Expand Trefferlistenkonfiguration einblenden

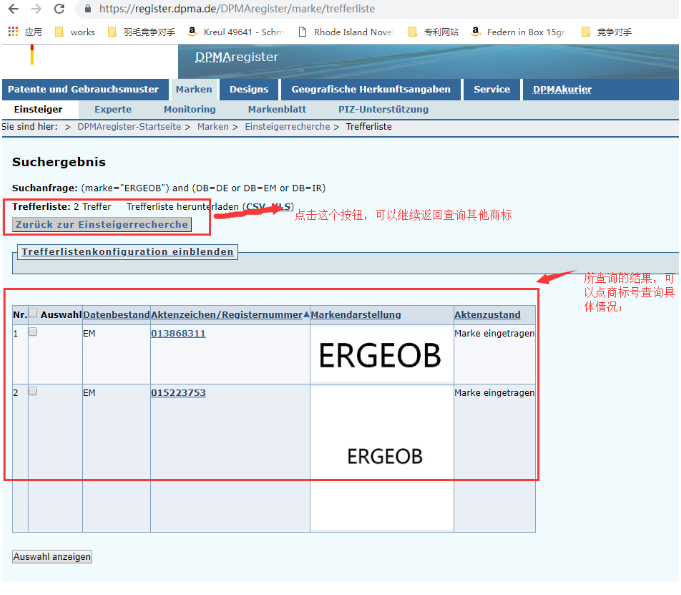coord(127,252)
